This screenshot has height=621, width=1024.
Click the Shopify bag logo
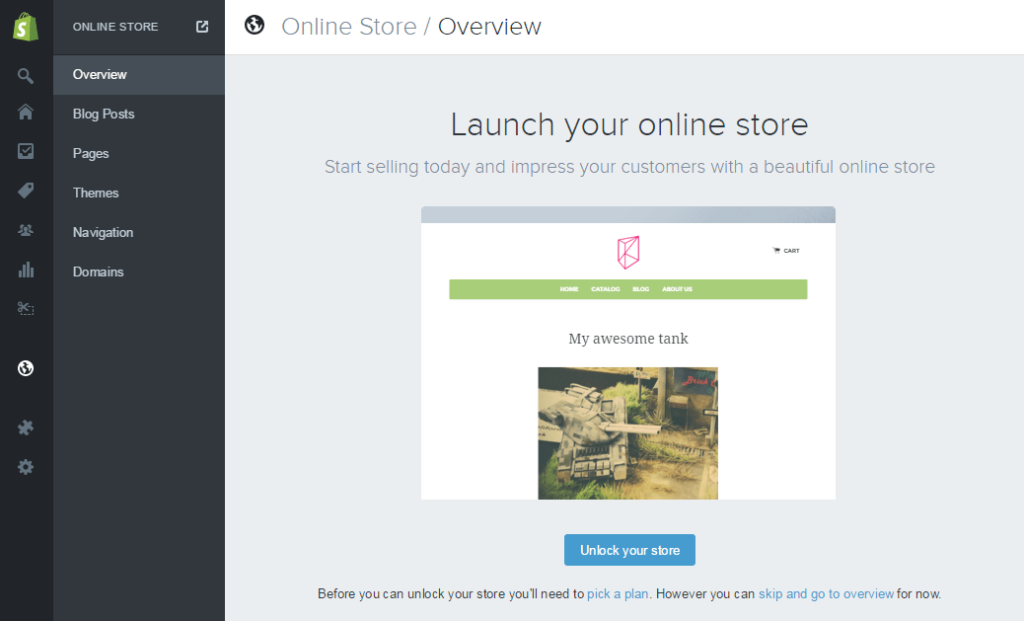click(26, 27)
